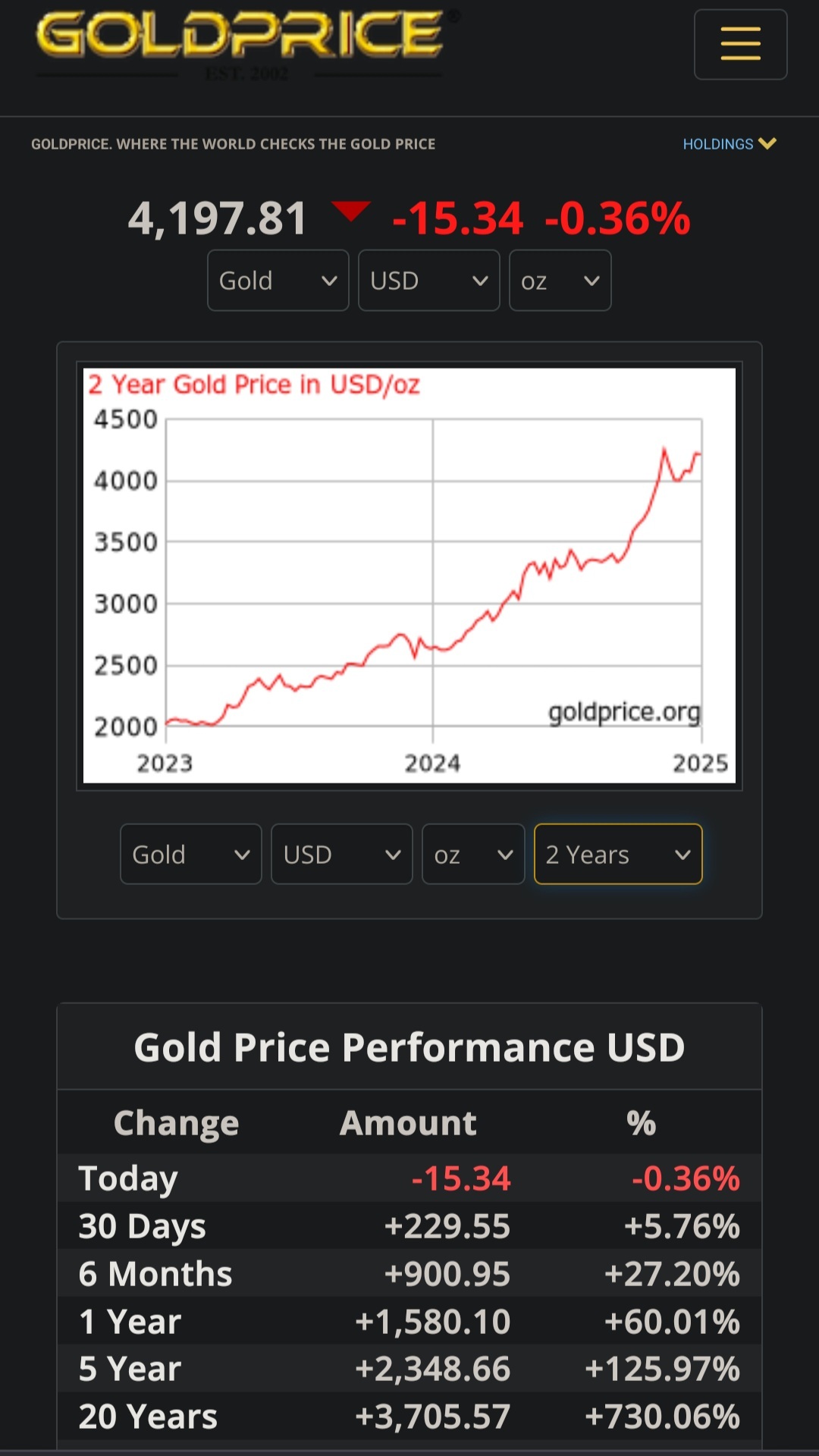Click the Gold Price Performance USD heading
Image resolution: width=819 pixels, height=1456 pixels.
pos(409,1047)
